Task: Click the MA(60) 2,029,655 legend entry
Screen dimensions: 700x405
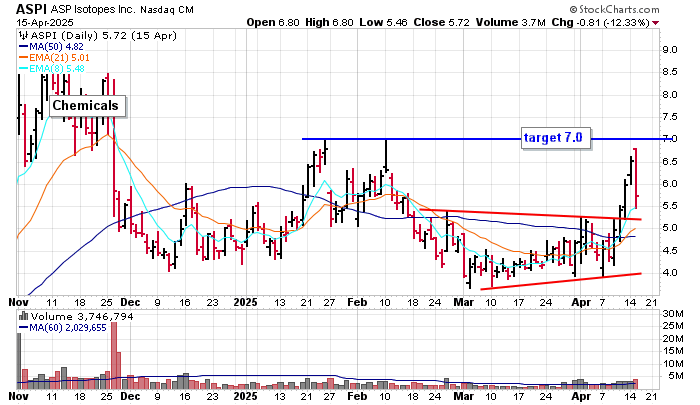Action: pyautogui.click(x=68, y=328)
